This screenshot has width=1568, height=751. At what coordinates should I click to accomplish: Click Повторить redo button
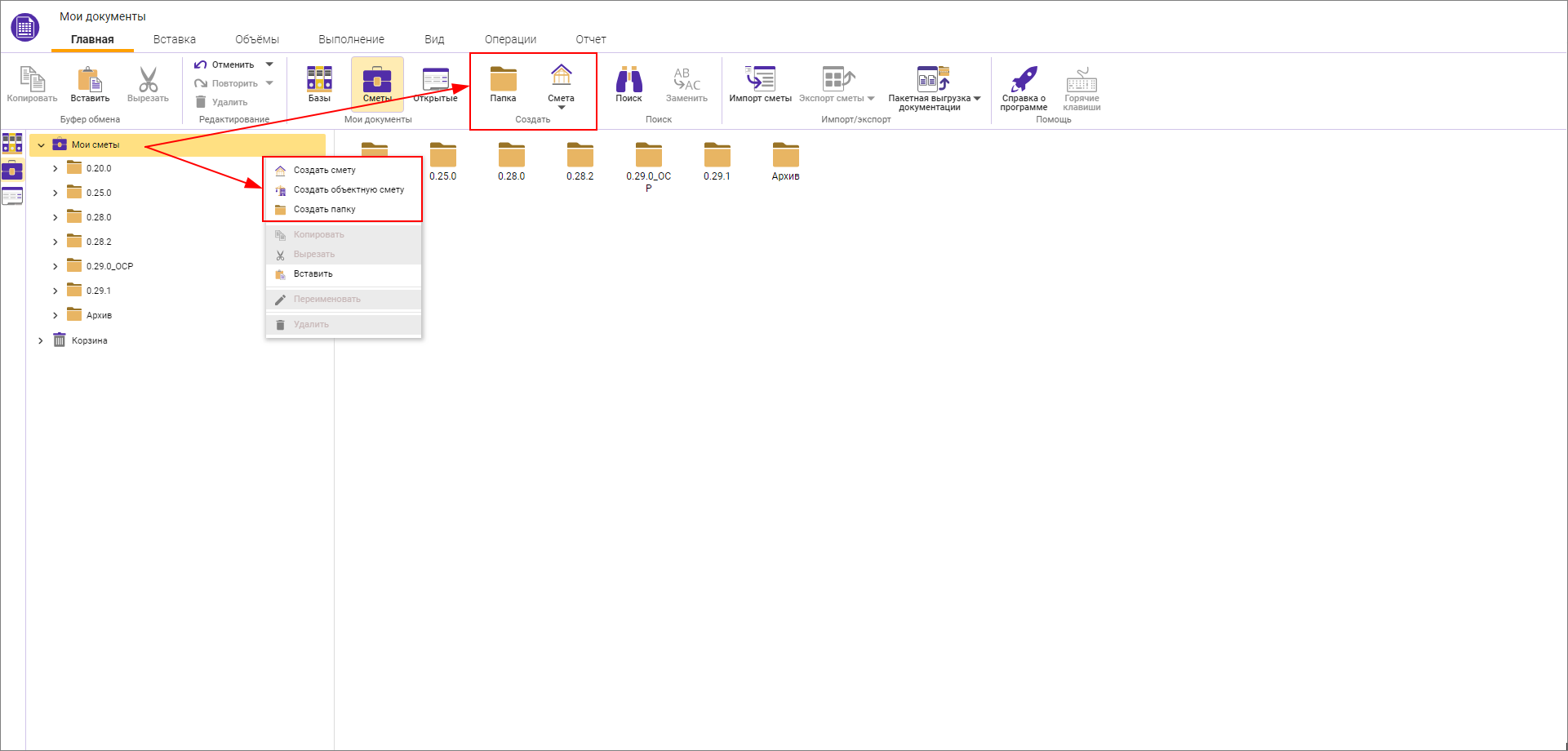226,83
